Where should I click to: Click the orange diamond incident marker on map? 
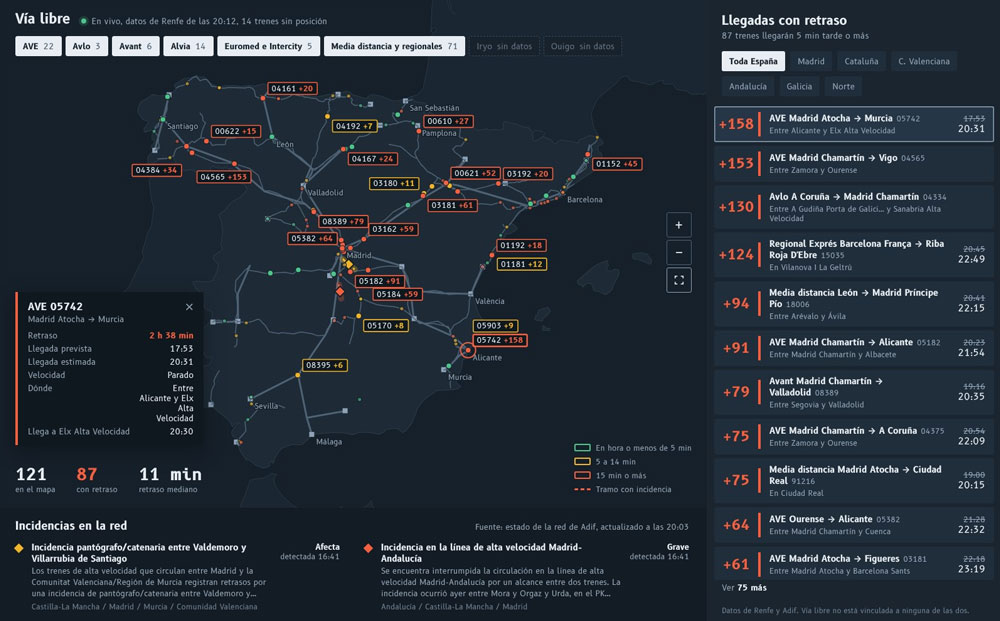[x=349, y=264]
